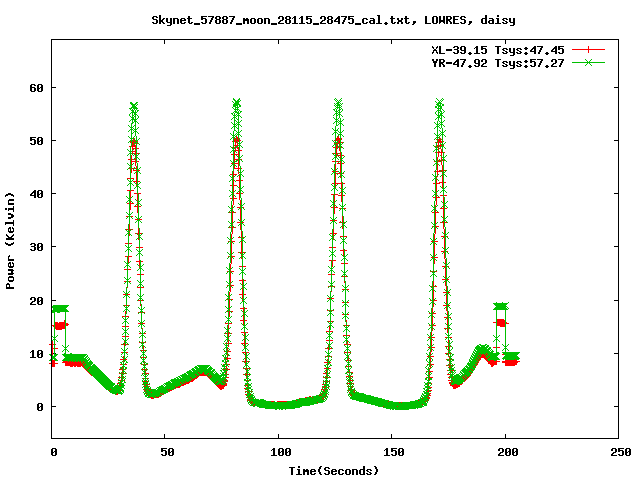Click the 'Time(Seconds)' x-axis label
Screen dimensions: 640x480
click(333, 471)
